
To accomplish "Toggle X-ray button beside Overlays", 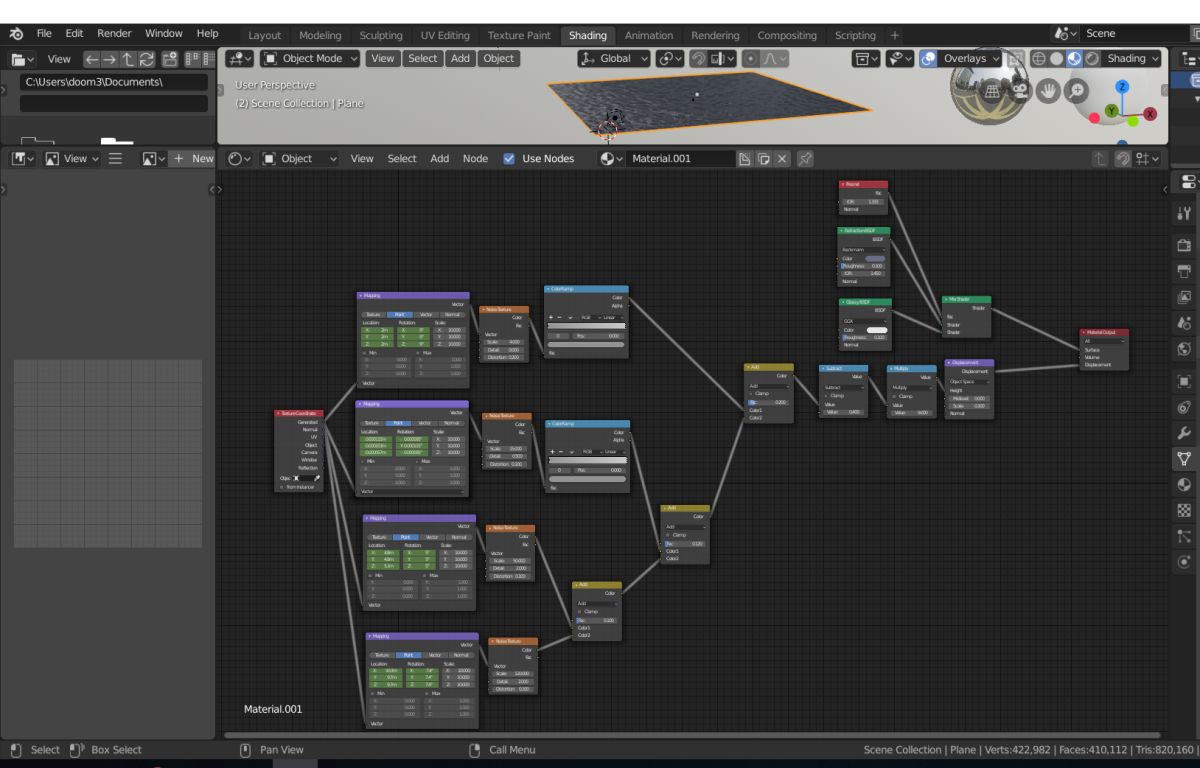I will pyautogui.click(x=1014, y=59).
